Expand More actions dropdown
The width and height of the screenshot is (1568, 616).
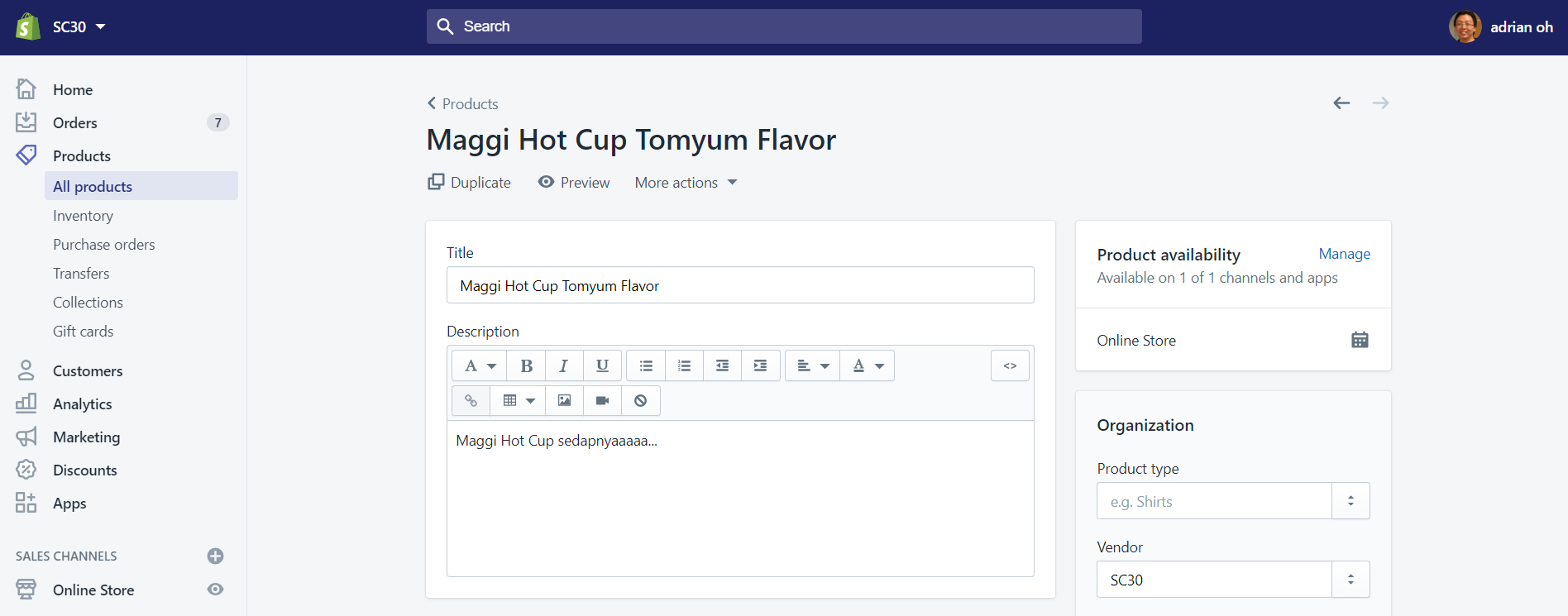tap(686, 182)
